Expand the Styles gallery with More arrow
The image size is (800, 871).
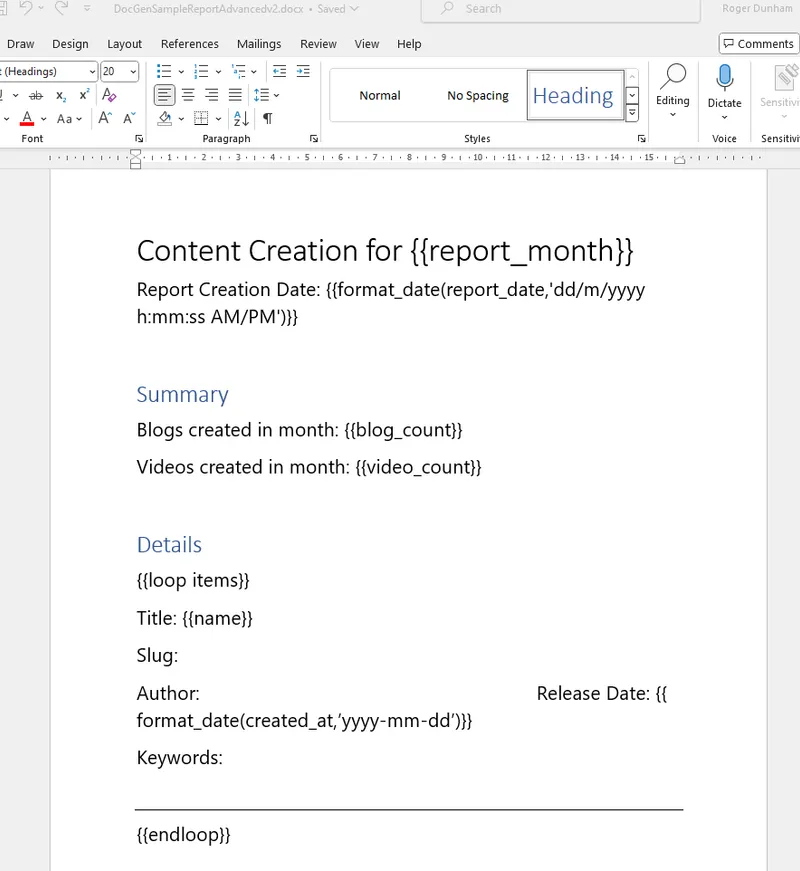632,113
